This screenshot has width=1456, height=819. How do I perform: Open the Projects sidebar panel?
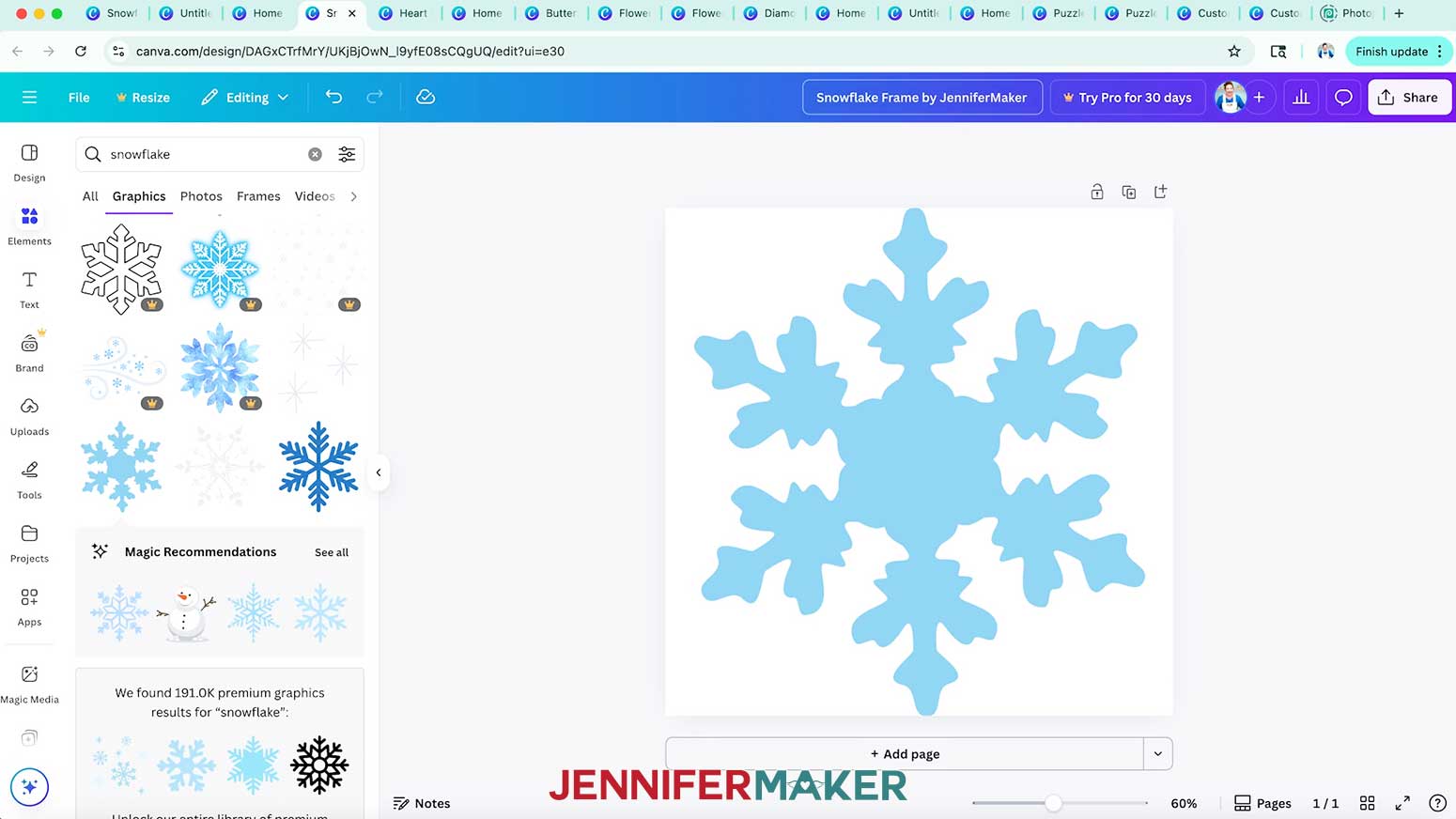coord(29,544)
